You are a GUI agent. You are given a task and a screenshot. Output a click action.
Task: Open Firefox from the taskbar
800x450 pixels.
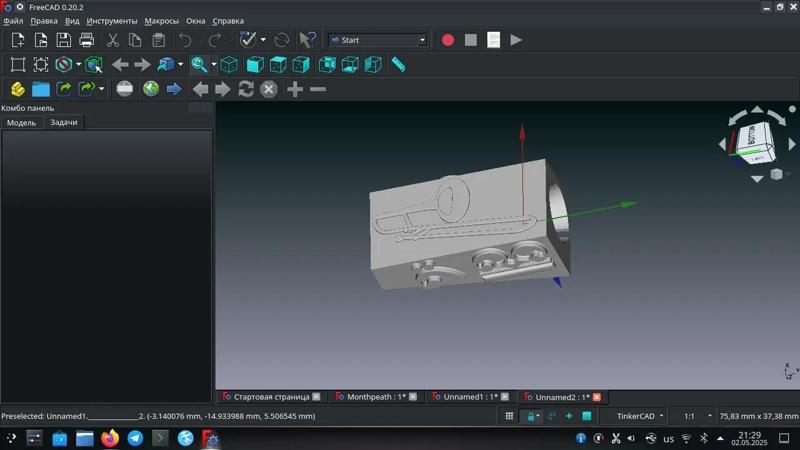110,438
